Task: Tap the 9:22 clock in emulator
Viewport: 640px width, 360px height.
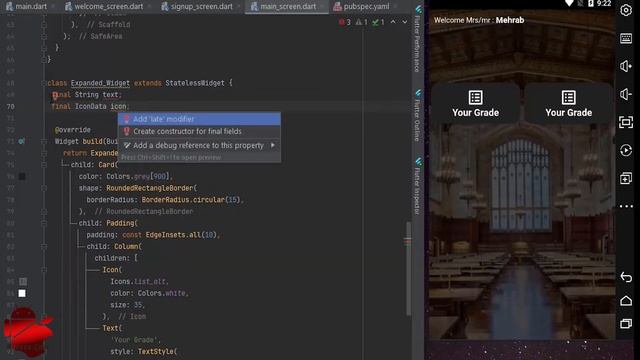Action: click(x=604, y=3)
